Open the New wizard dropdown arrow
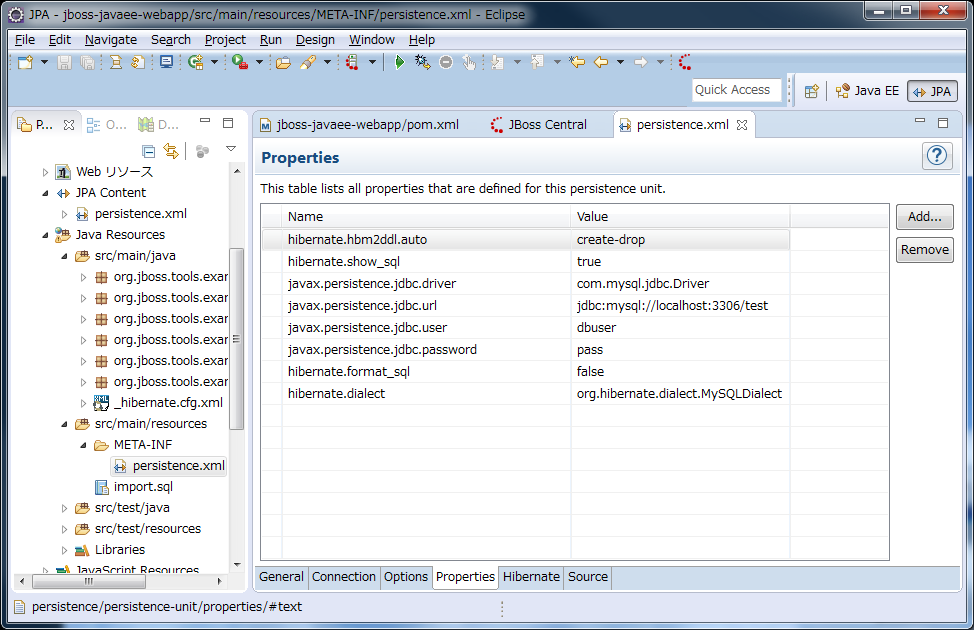Image resolution: width=974 pixels, height=630 pixels. tap(44, 62)
